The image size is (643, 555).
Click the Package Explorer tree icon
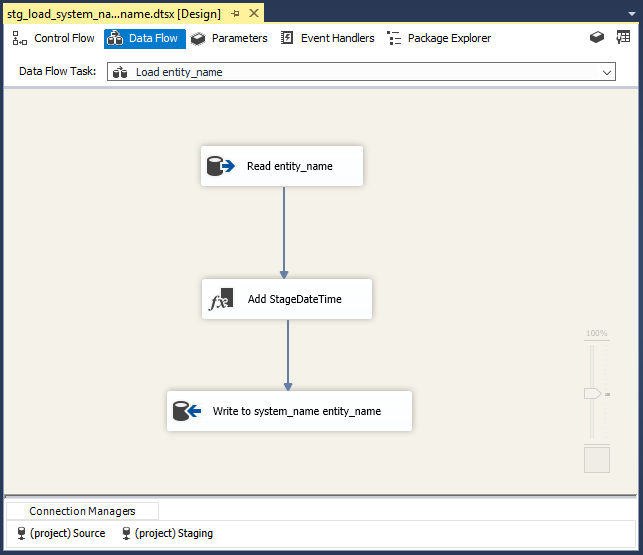(394, 38)
